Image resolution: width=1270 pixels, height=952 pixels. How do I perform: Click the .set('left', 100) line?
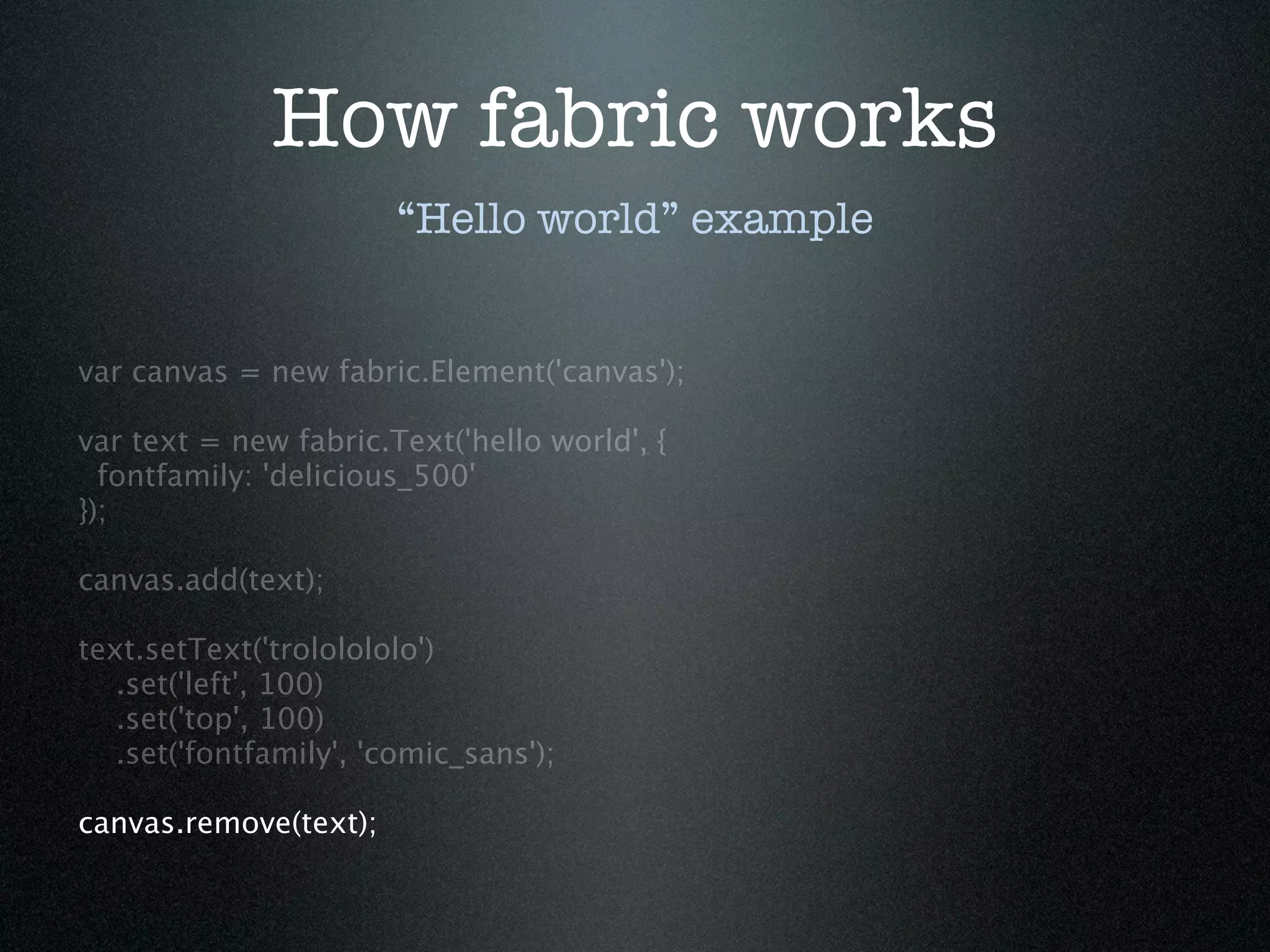[x=220, y=684]
